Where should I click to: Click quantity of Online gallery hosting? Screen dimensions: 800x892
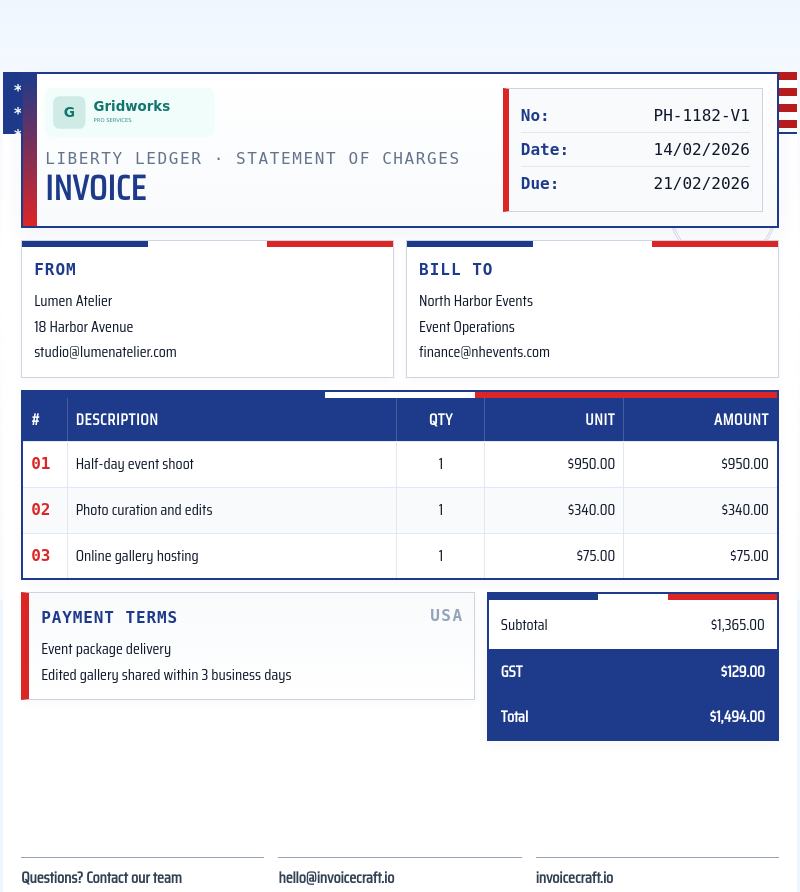click(x=440, y=556)
